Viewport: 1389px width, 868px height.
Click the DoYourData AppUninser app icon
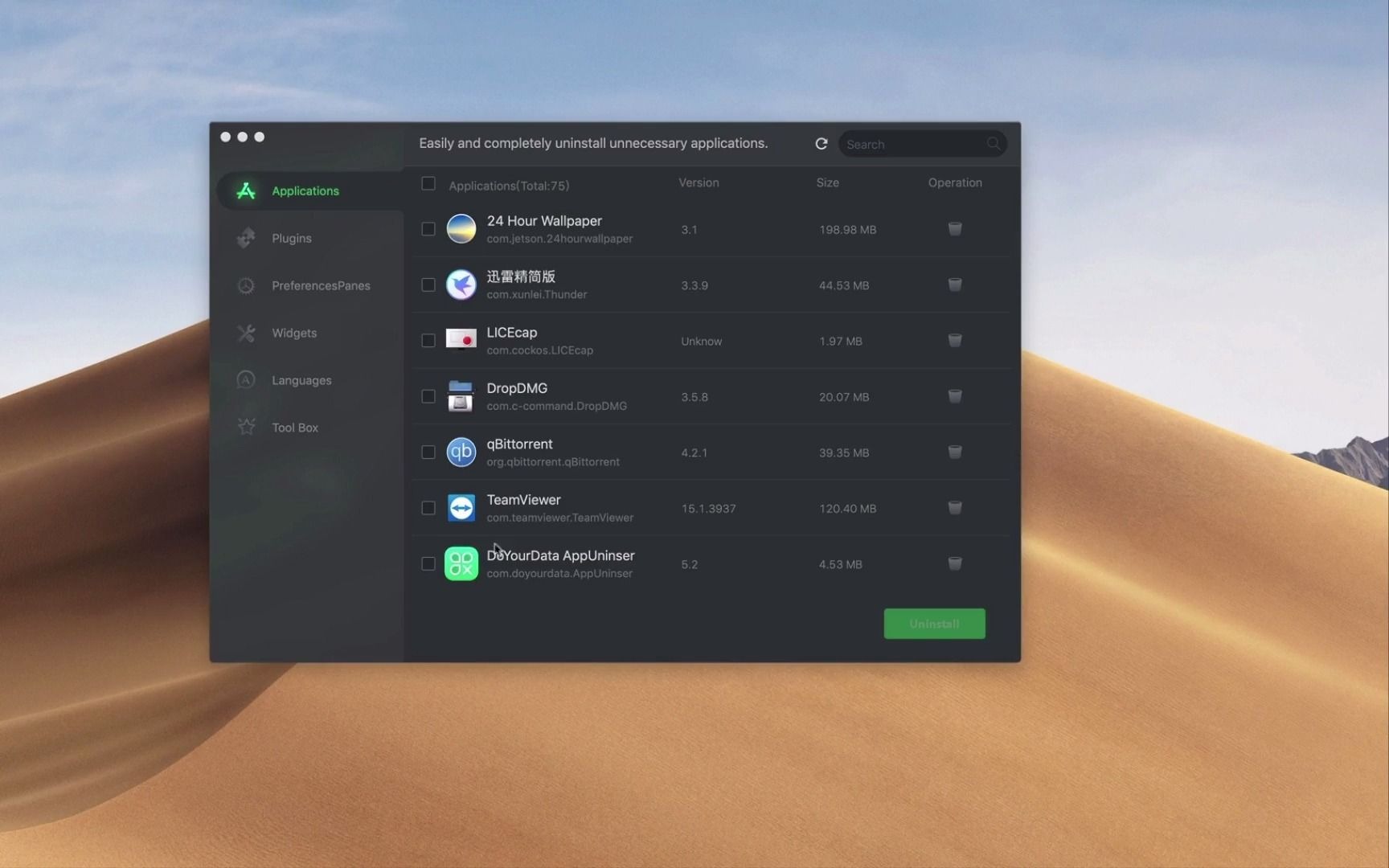tap(461, 564)
